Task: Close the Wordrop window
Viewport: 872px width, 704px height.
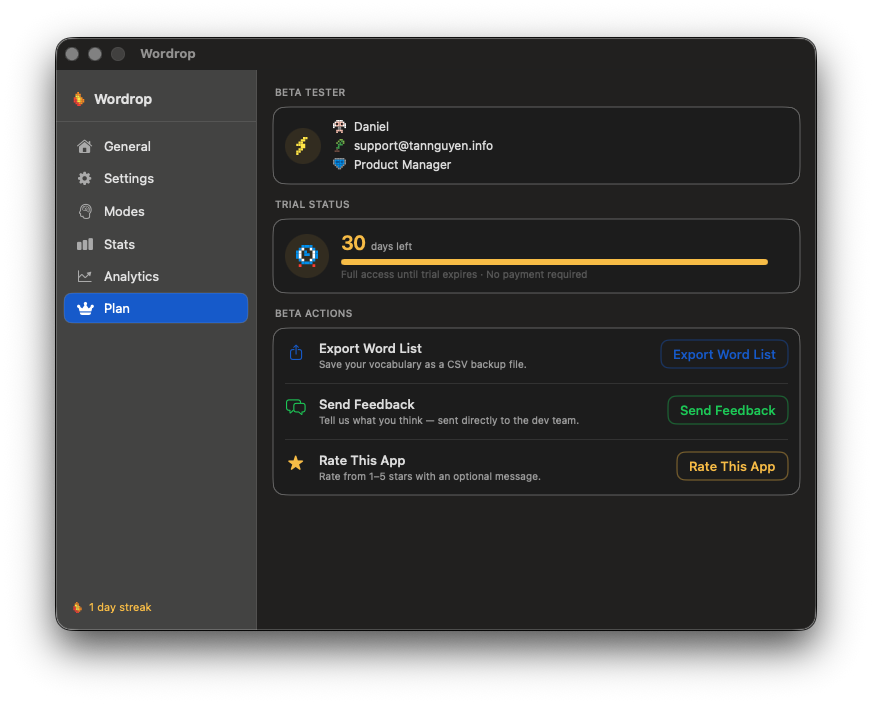Action: tap(72, 54)
